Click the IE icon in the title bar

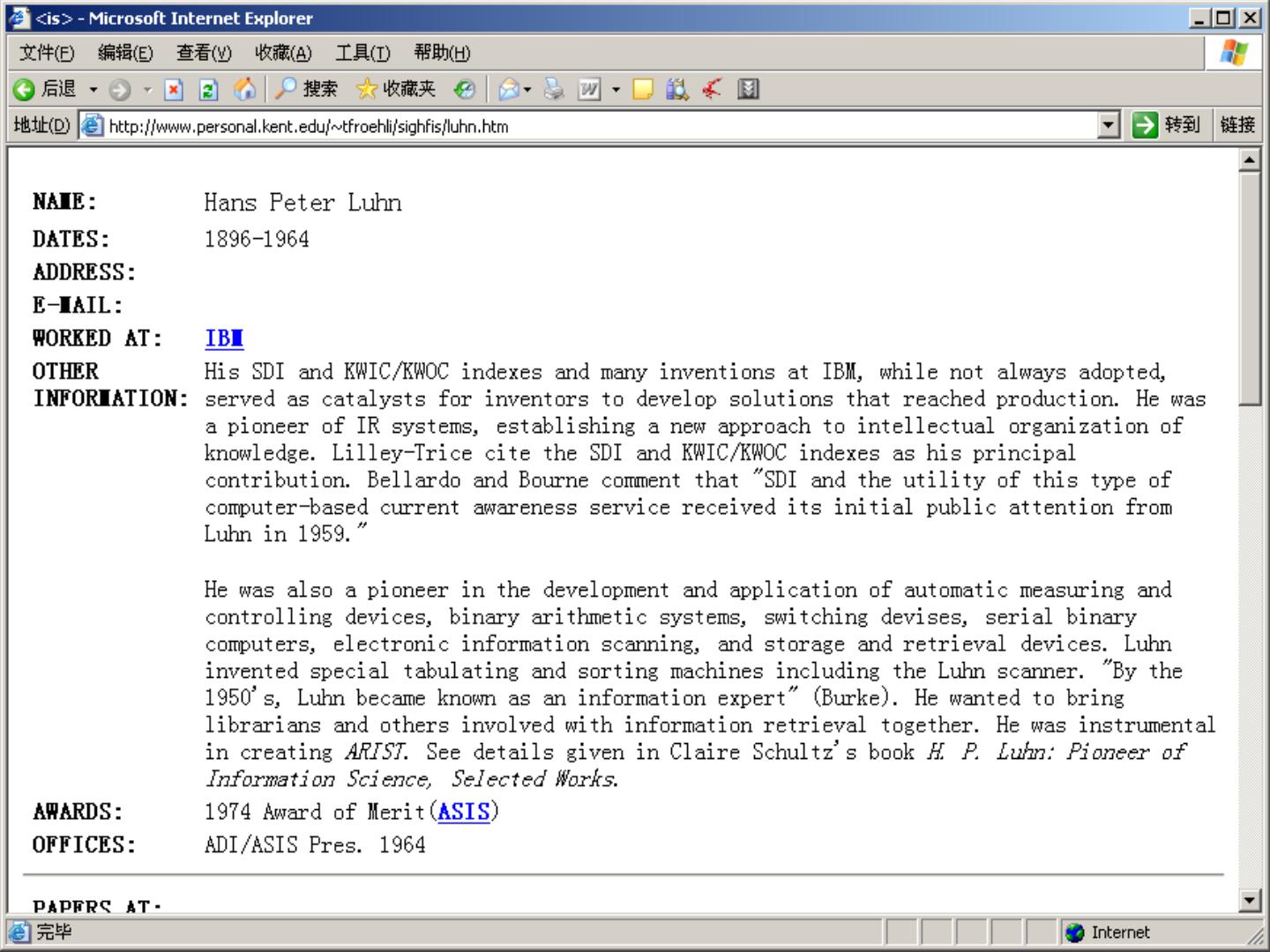tap(19, 18)
